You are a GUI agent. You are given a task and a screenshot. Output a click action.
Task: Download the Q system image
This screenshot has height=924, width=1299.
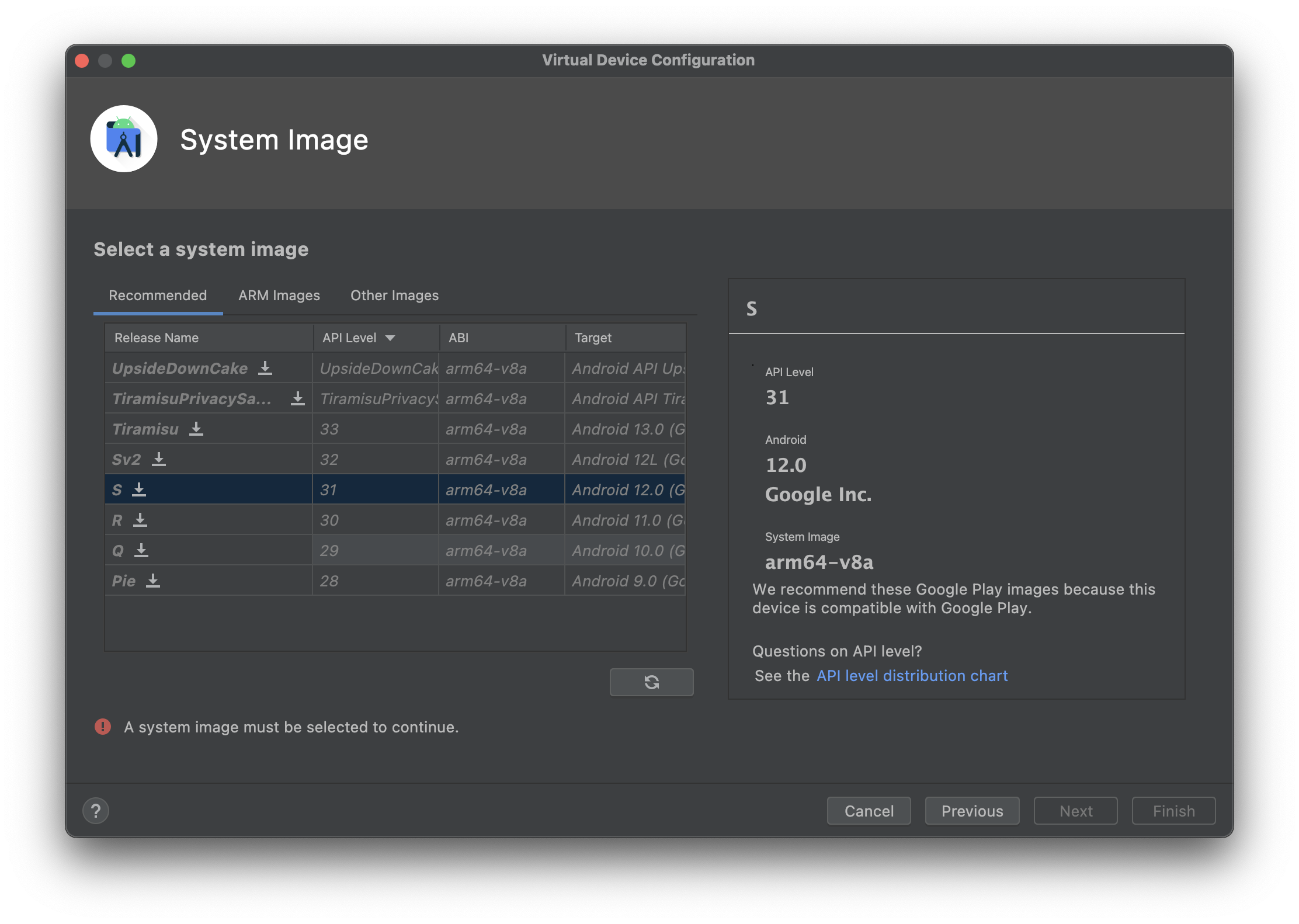(x=141, y=550)
